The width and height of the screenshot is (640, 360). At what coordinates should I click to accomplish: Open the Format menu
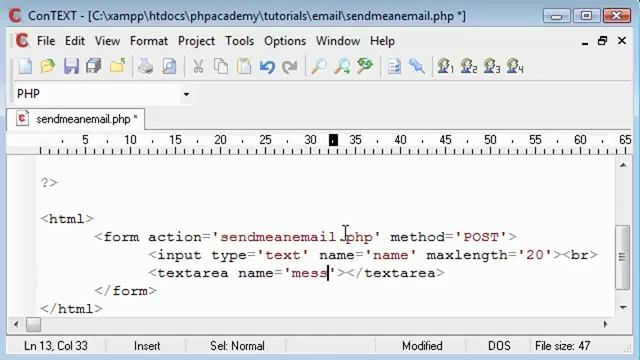tap(149, 41)
